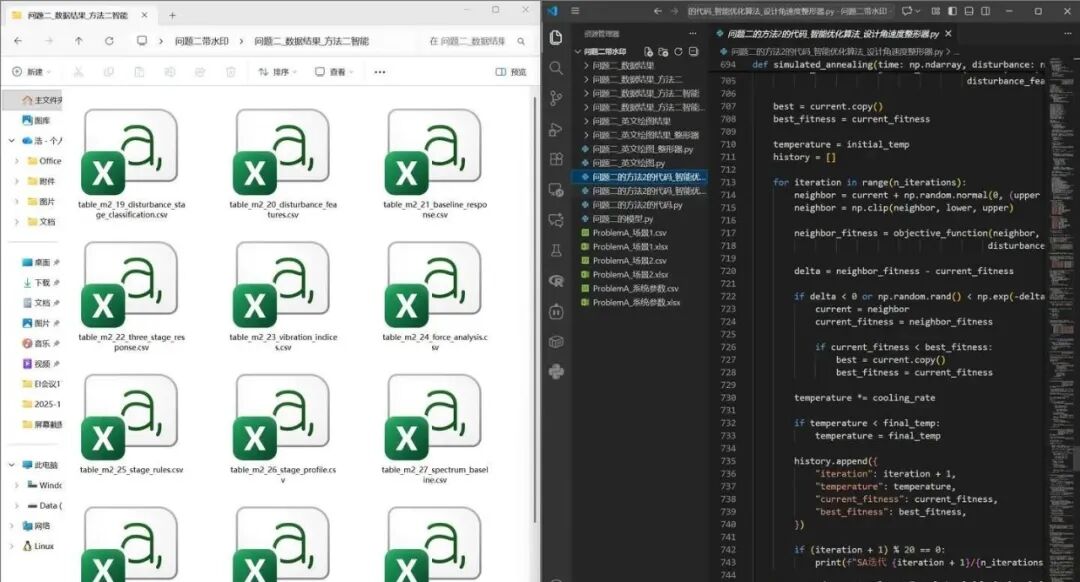The image size is (1080, 582).
Task: Open the Remote Explorer view
Action: (556, 189)
